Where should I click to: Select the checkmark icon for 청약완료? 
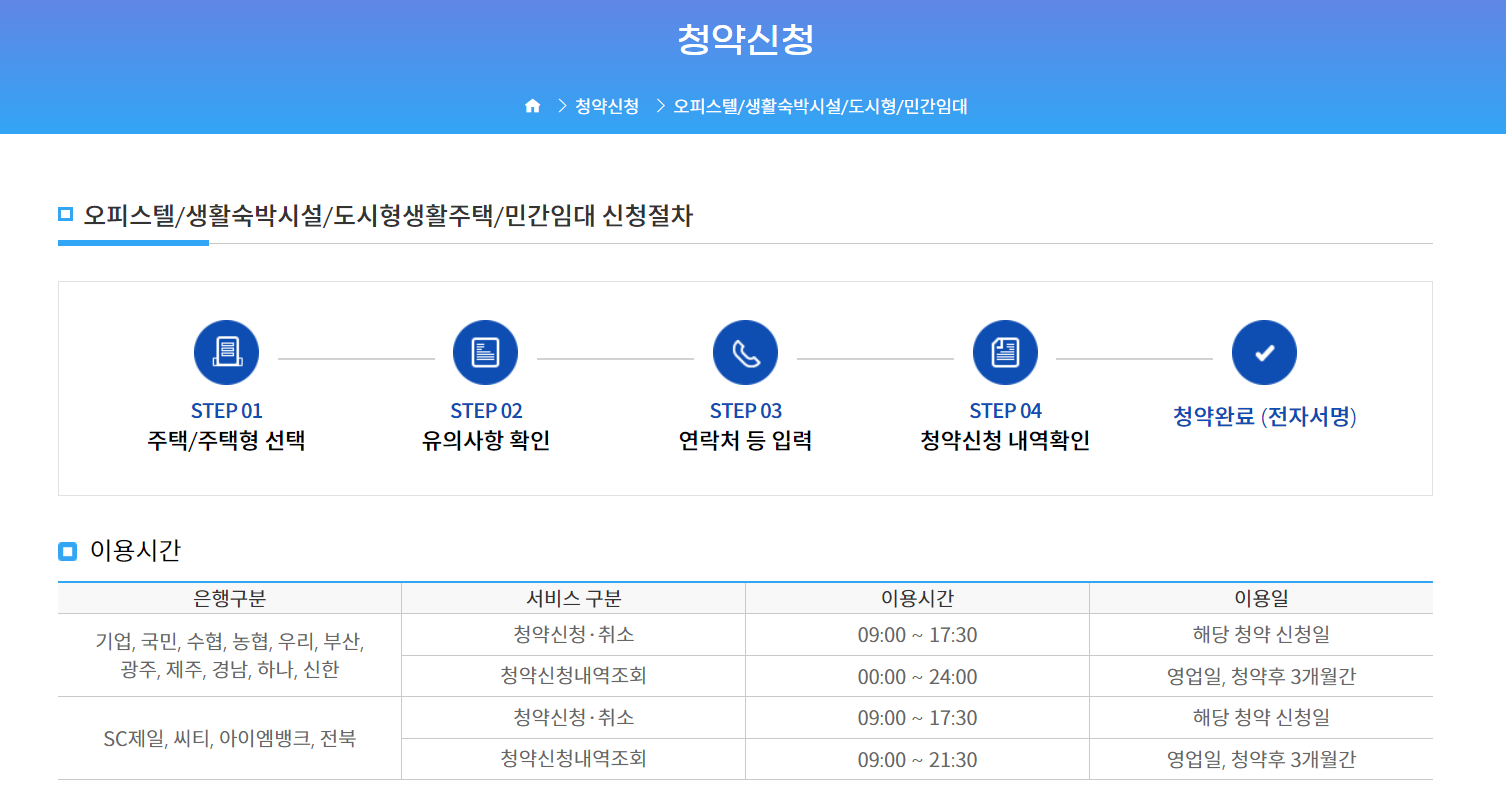pyautogui.click(x=1264, y=352)
